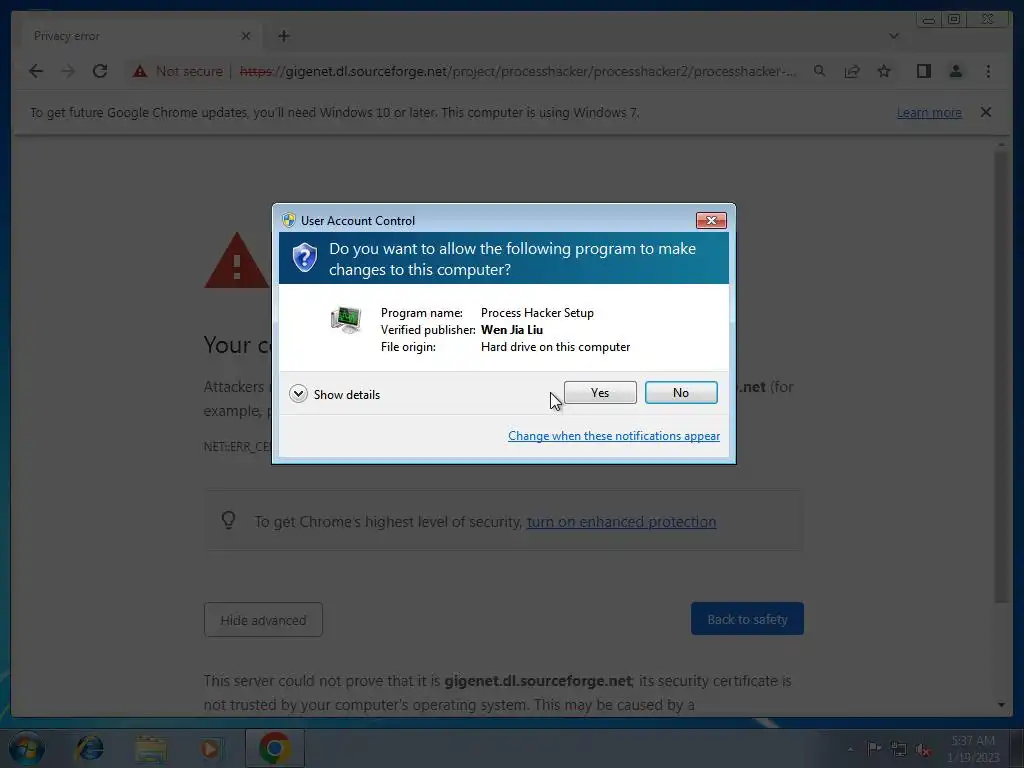Click scrollbar down arrow in Chrome
The image size is (1024, 768).
pyautogui.click(x=1002, y=705)
